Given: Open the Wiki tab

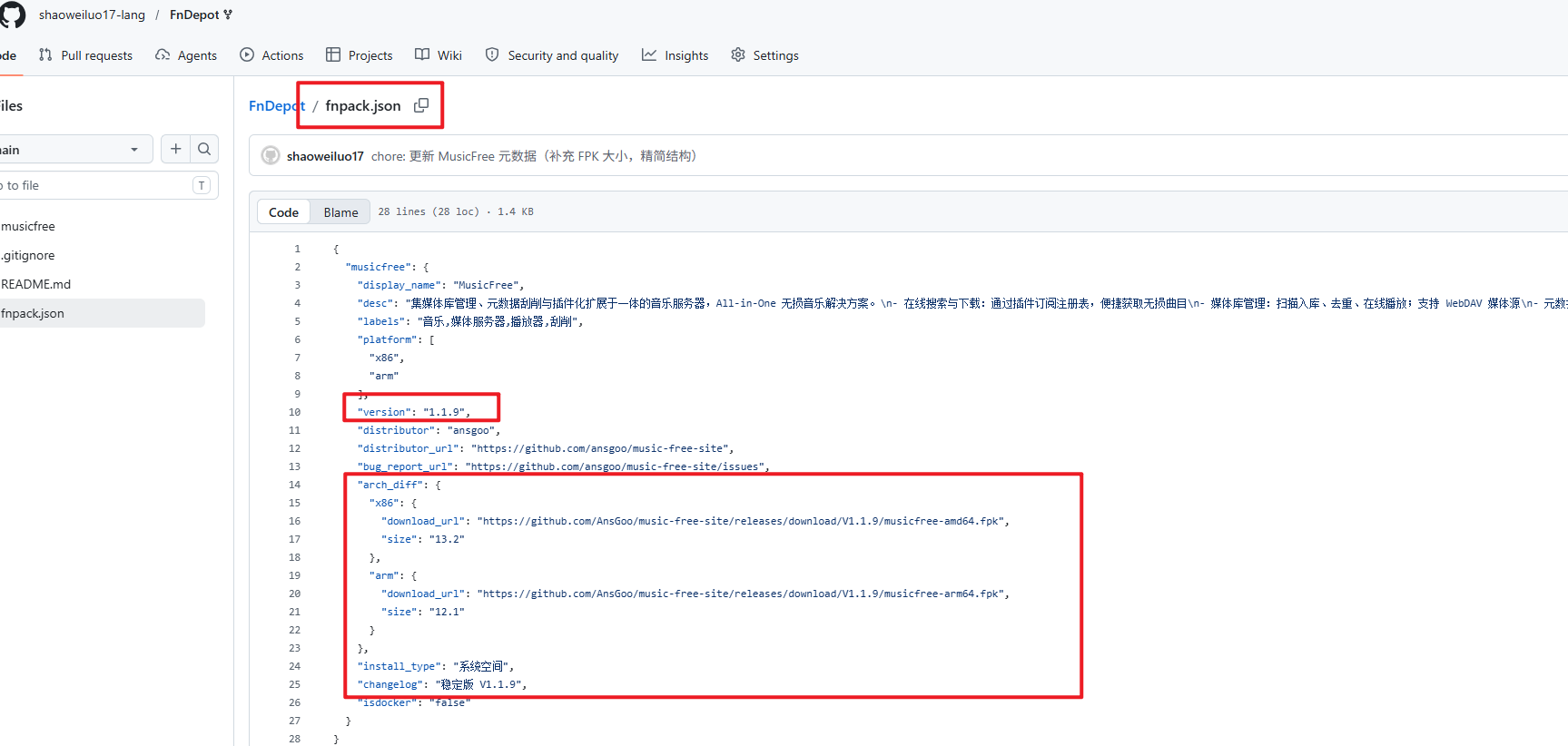Looking at the screenshot, I should click(439, 55).
